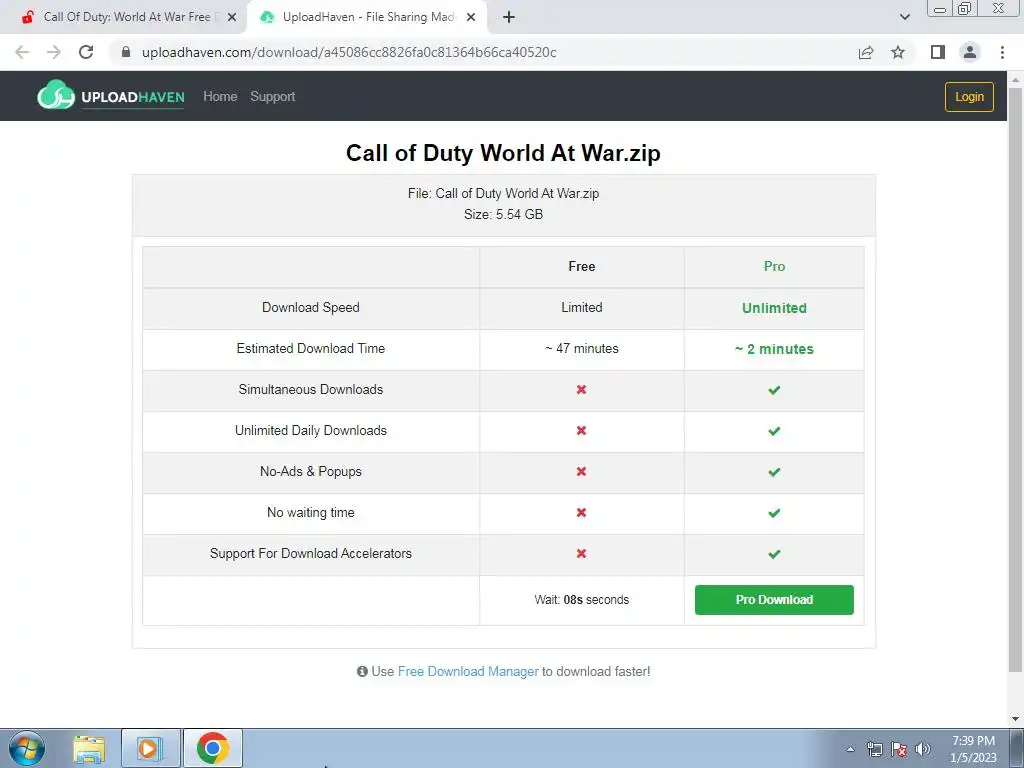Share this page via share icon

click(866, 52)
